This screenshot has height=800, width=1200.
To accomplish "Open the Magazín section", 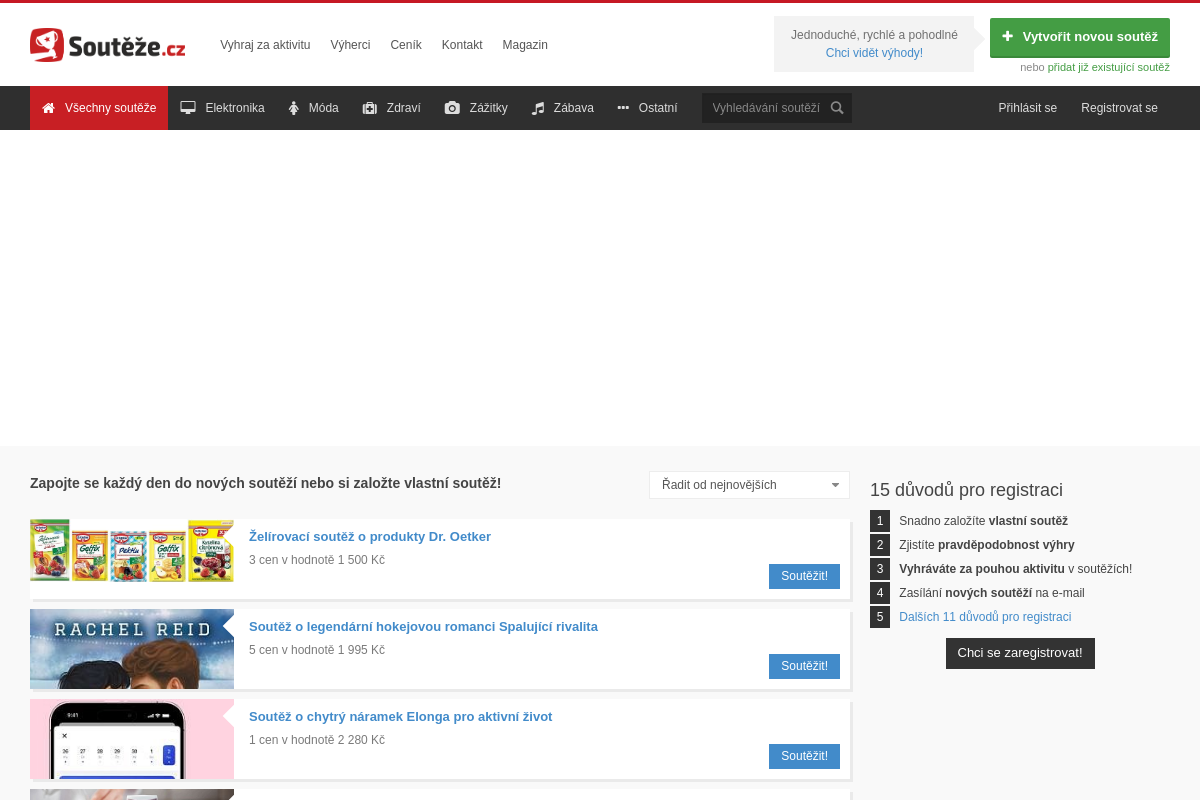I will [x=525, y=45].
